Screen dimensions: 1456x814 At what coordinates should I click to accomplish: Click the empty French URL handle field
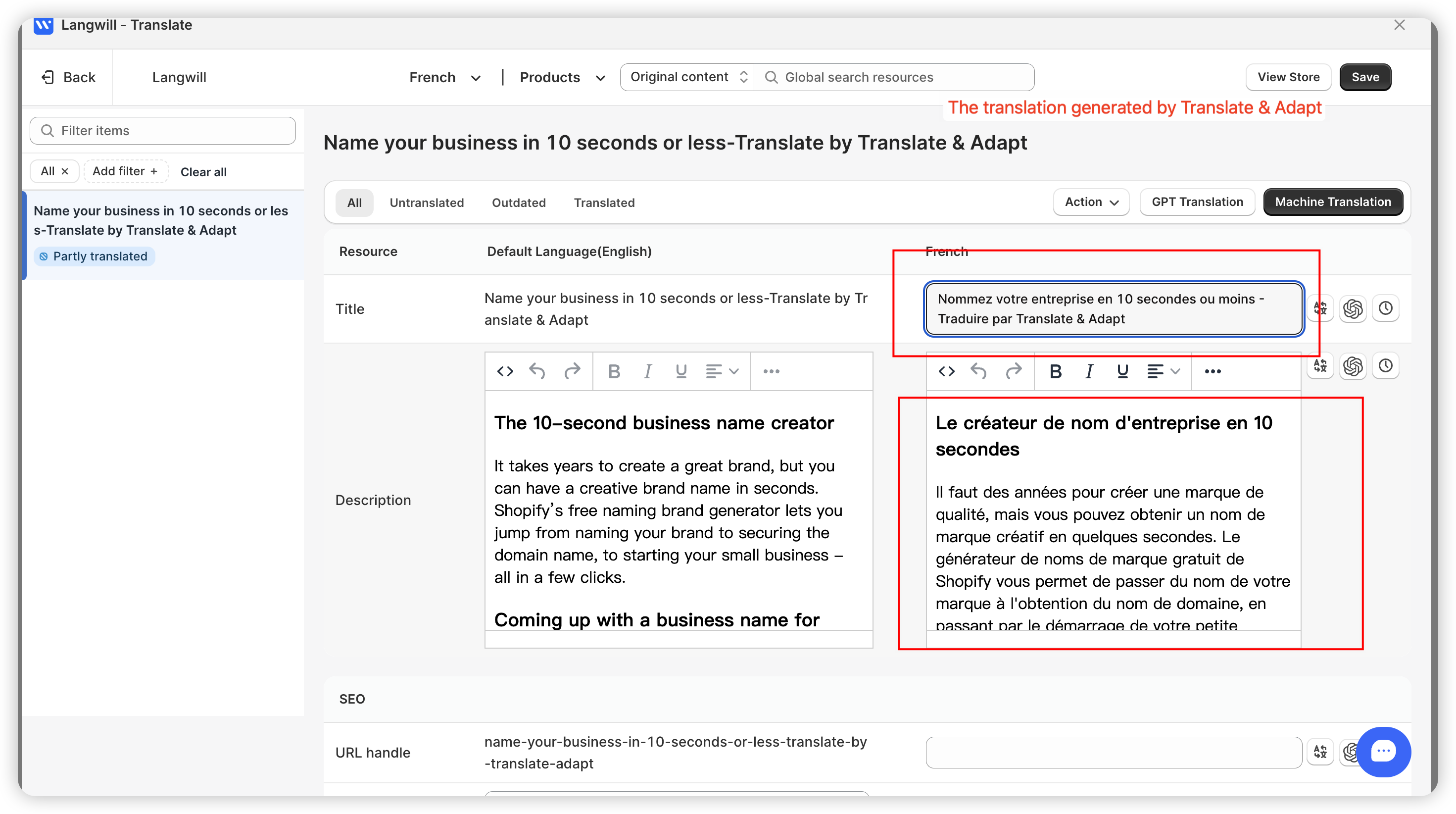tap(1114, 752)
